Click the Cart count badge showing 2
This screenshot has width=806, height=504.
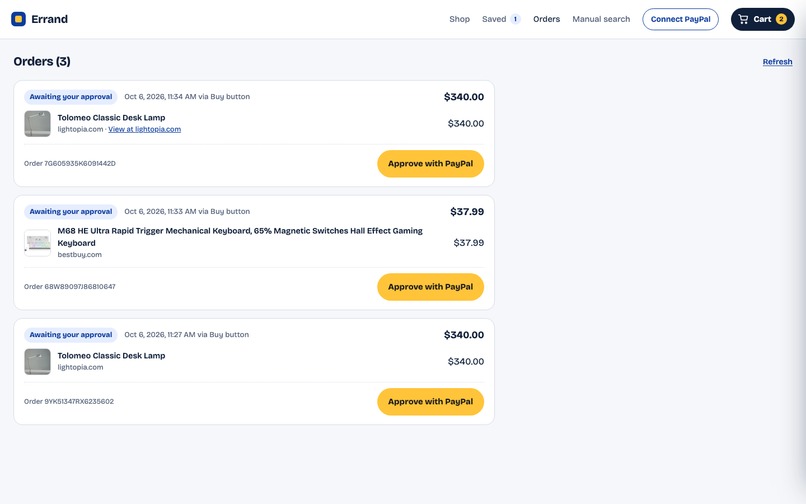pos(781,19)
